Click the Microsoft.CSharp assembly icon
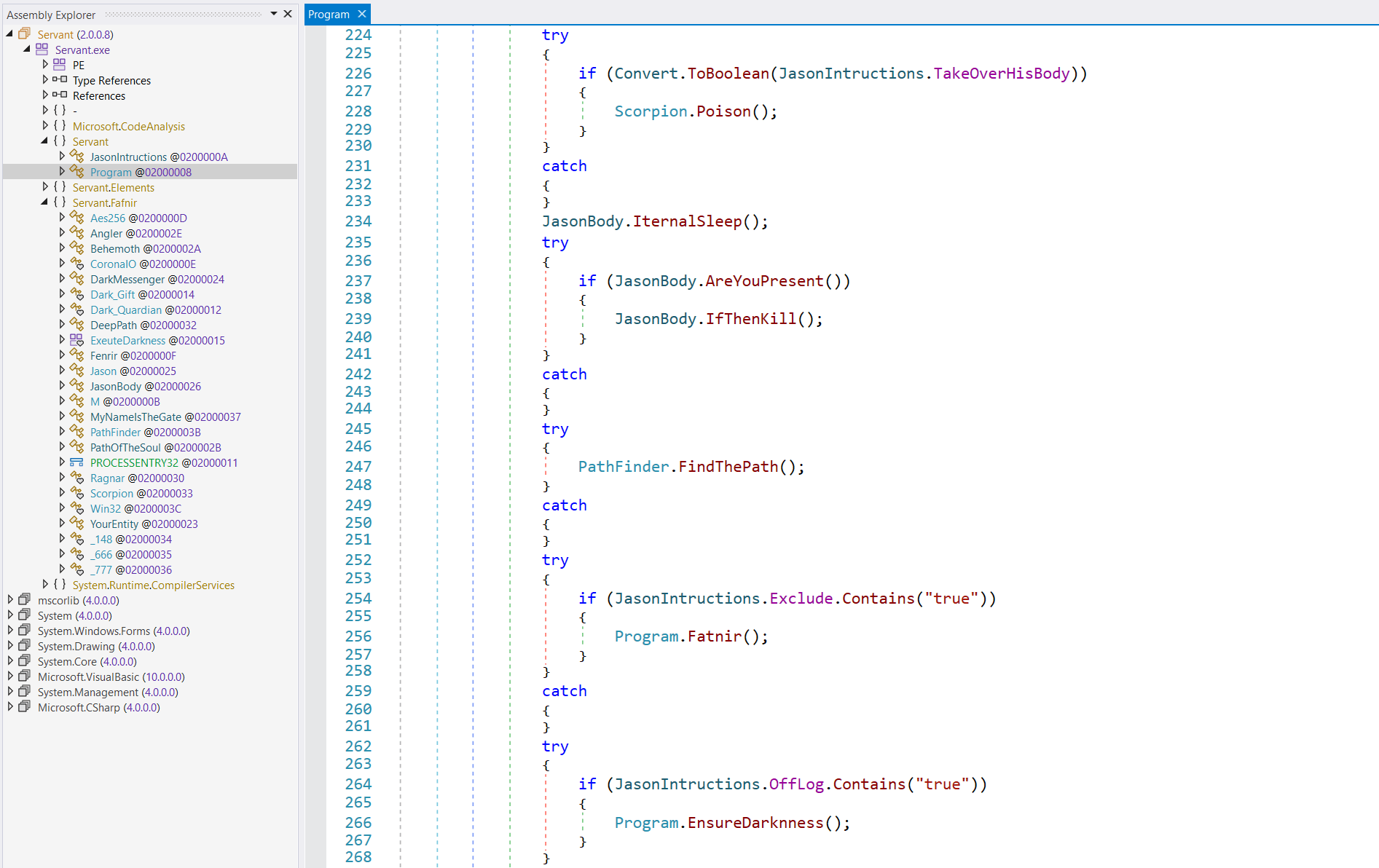1379x868 pixels. tap(24, 706)
